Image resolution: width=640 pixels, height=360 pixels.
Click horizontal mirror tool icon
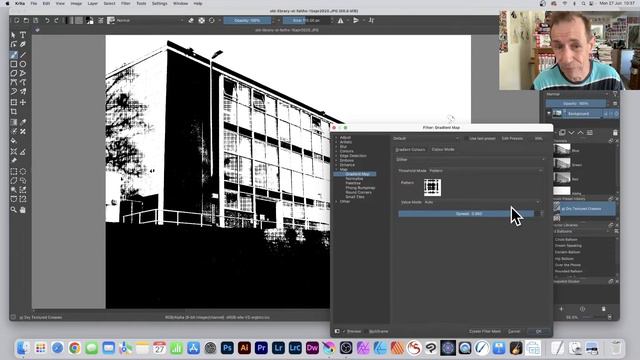coord(340,20)
